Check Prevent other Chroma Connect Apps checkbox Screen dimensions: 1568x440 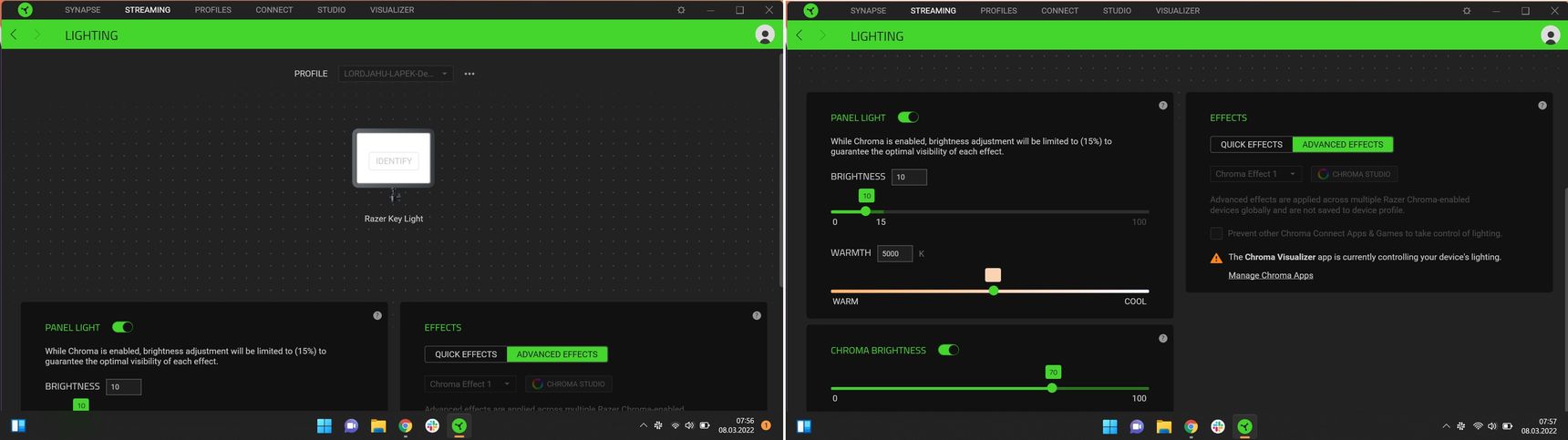pos(1216,233)
